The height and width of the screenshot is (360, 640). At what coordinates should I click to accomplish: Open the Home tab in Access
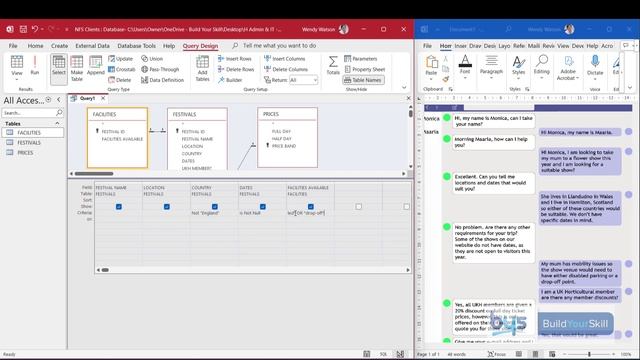pyautogui.click(x=36, y=46)
